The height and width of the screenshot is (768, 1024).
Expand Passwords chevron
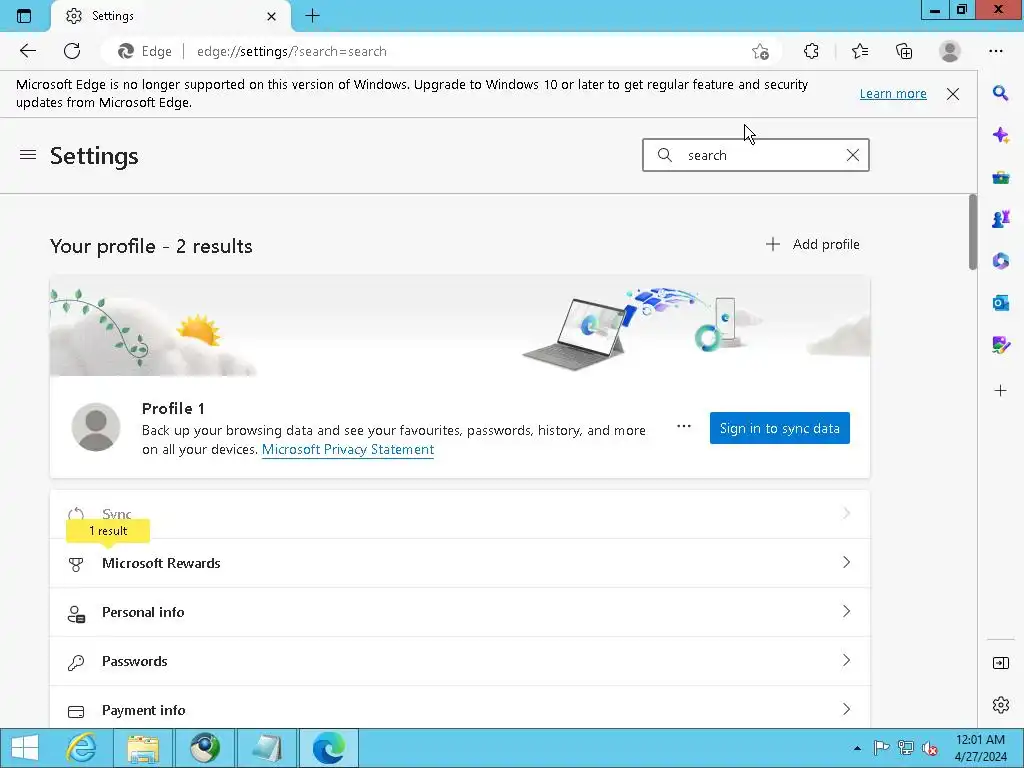tap(846, 660)
